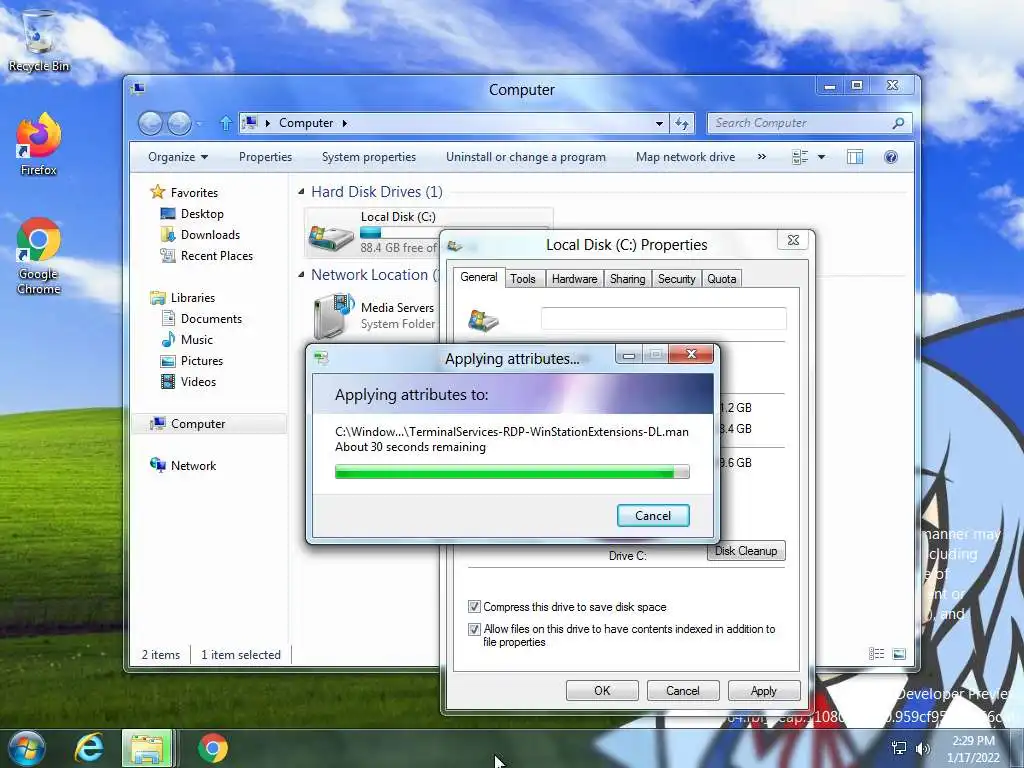The width and height of the screenshot is (1024, 768).
Task: Click the network tray icon
Action: (899, 748)
